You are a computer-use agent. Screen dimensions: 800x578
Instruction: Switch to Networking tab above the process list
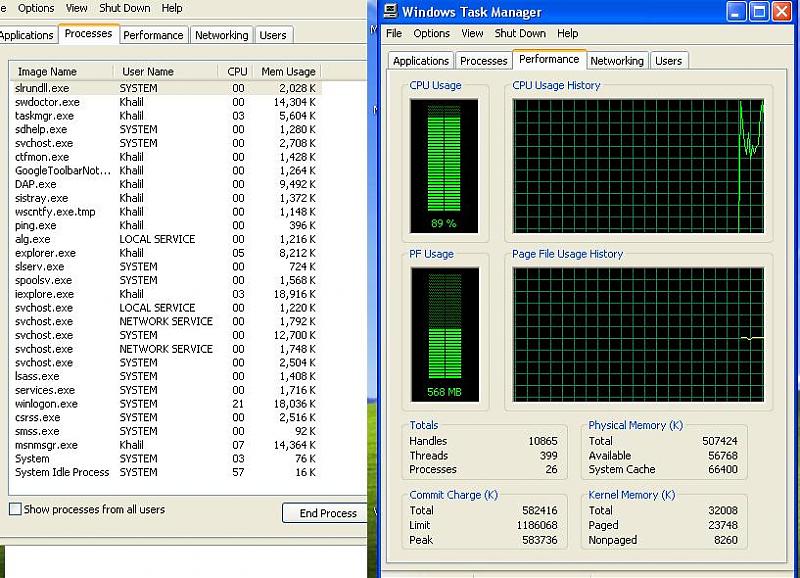(x=221, y=35)
